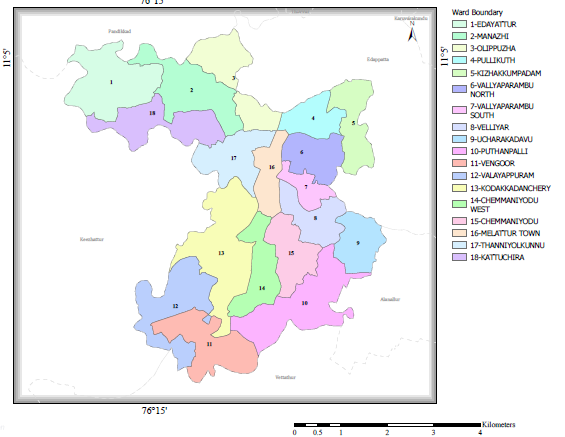The height and width of the screenshot is (437, 565).
Task: Click the 'Vettathur' place label
Action: pyautogui.click(x=285, y=377)
